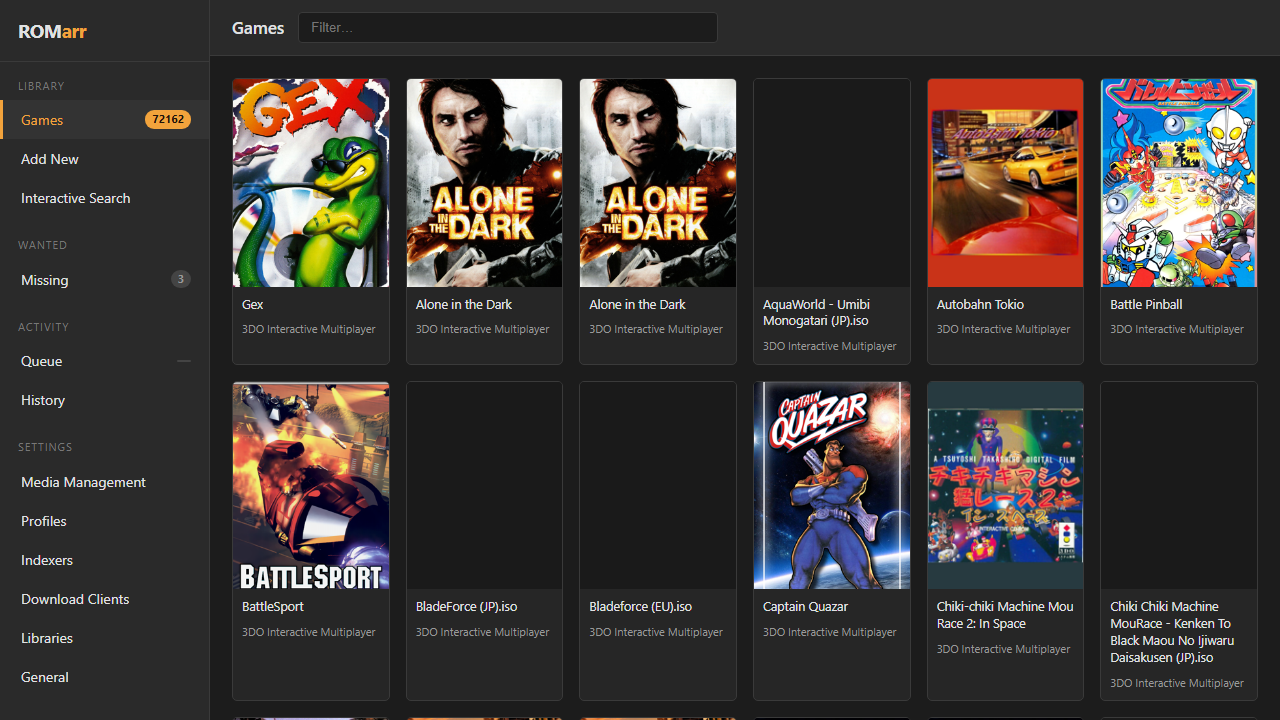Viewport: 1280px width, 720px height.
Task: Click the platform label under BladeForce (JP).iso
Action: 483,632
